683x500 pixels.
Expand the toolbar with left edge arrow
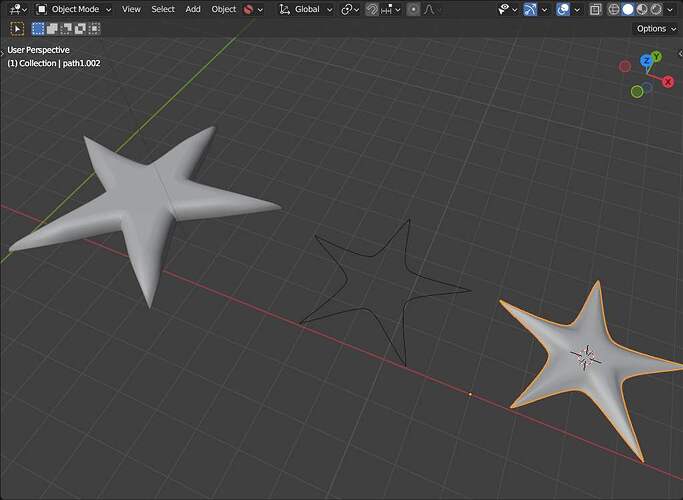2,52
